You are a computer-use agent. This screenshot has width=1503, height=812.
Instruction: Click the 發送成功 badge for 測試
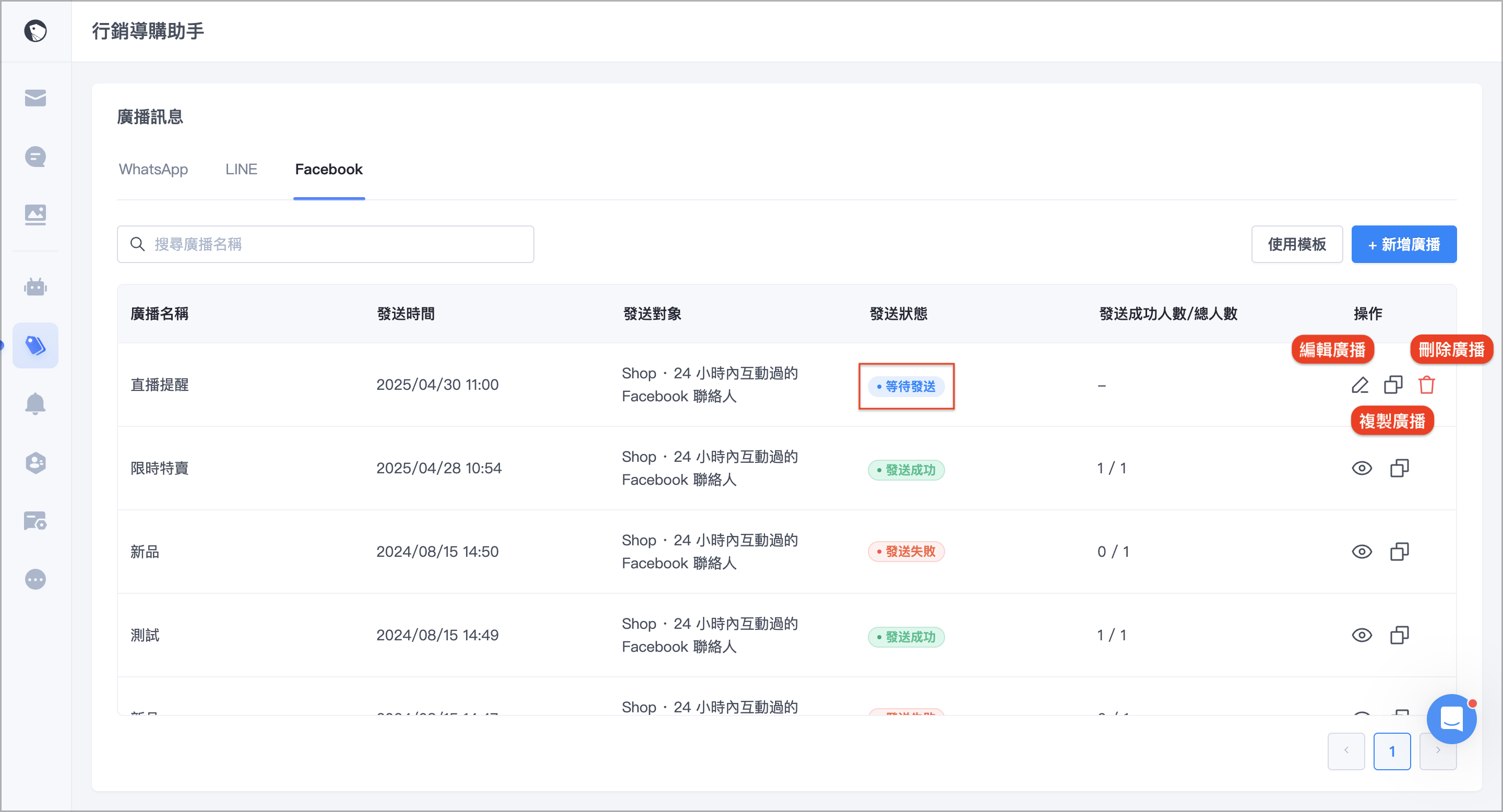pos(906,637)
